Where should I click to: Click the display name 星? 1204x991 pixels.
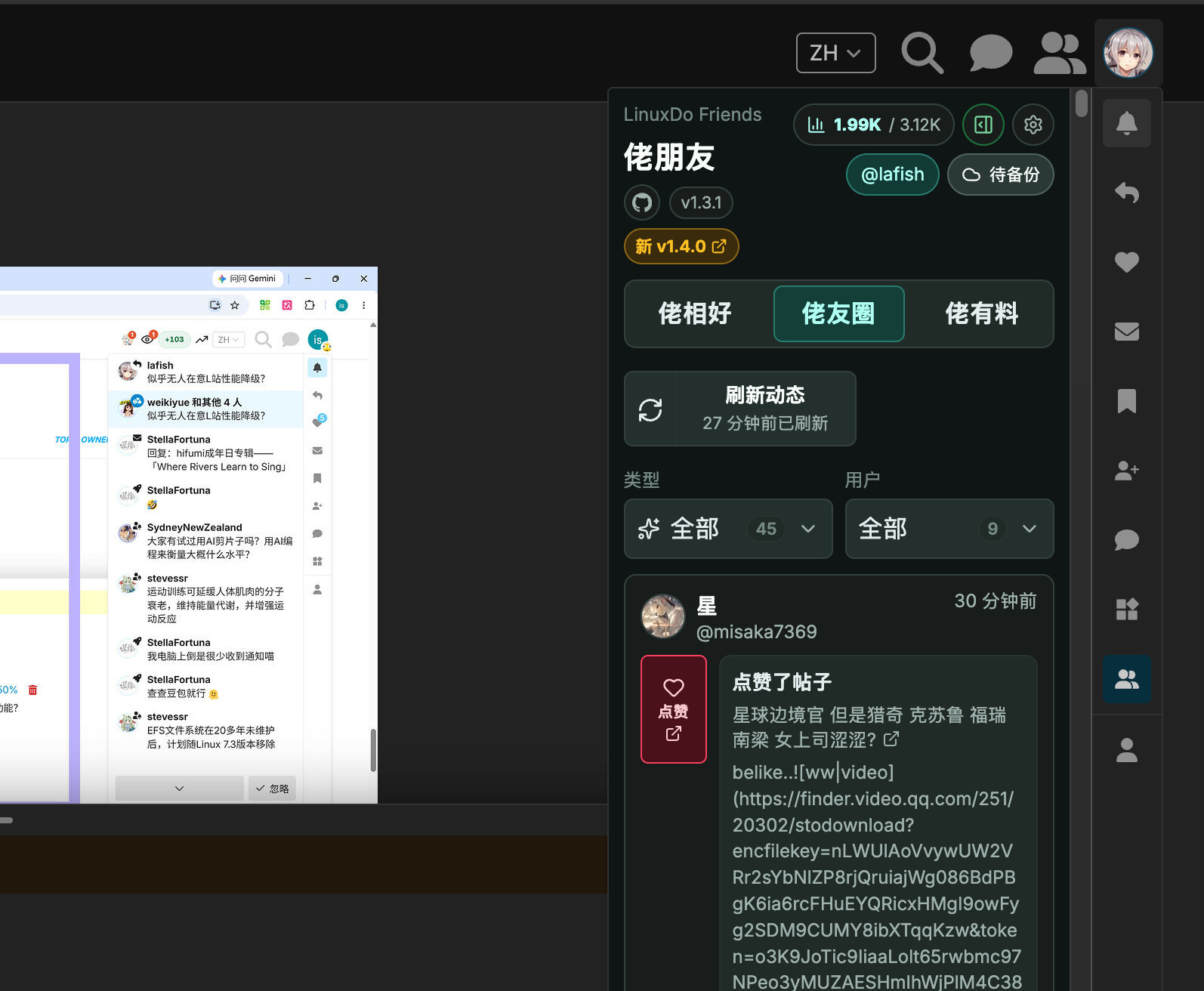tap(707, 606)
